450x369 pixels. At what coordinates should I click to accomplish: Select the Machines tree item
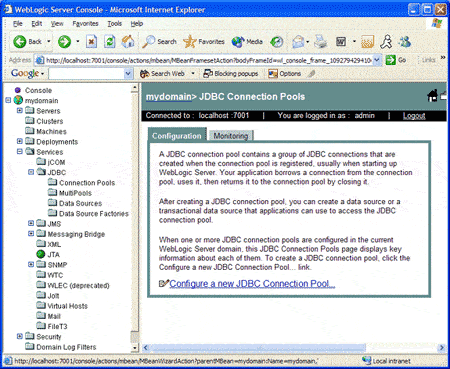pos(51,131)
